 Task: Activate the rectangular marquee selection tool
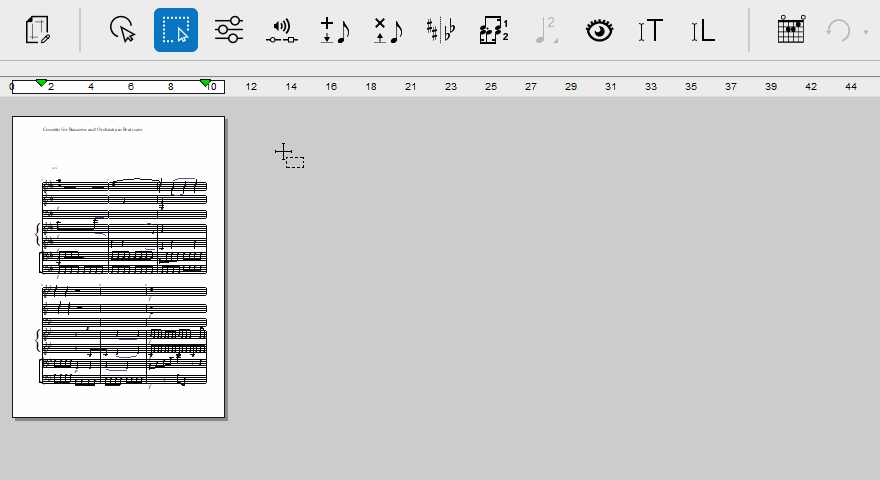tap(176, 30)
